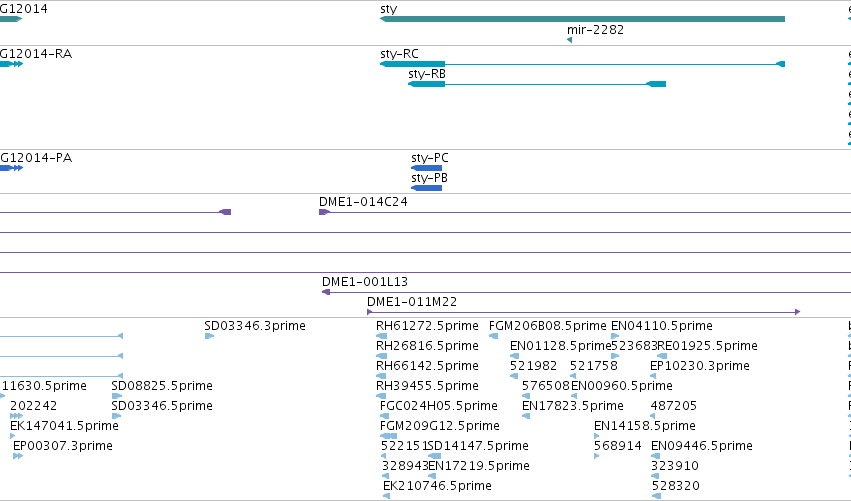Click the DME1-011M22 clone line
This screenshot has height=501, width=851.
coord(583,312)
